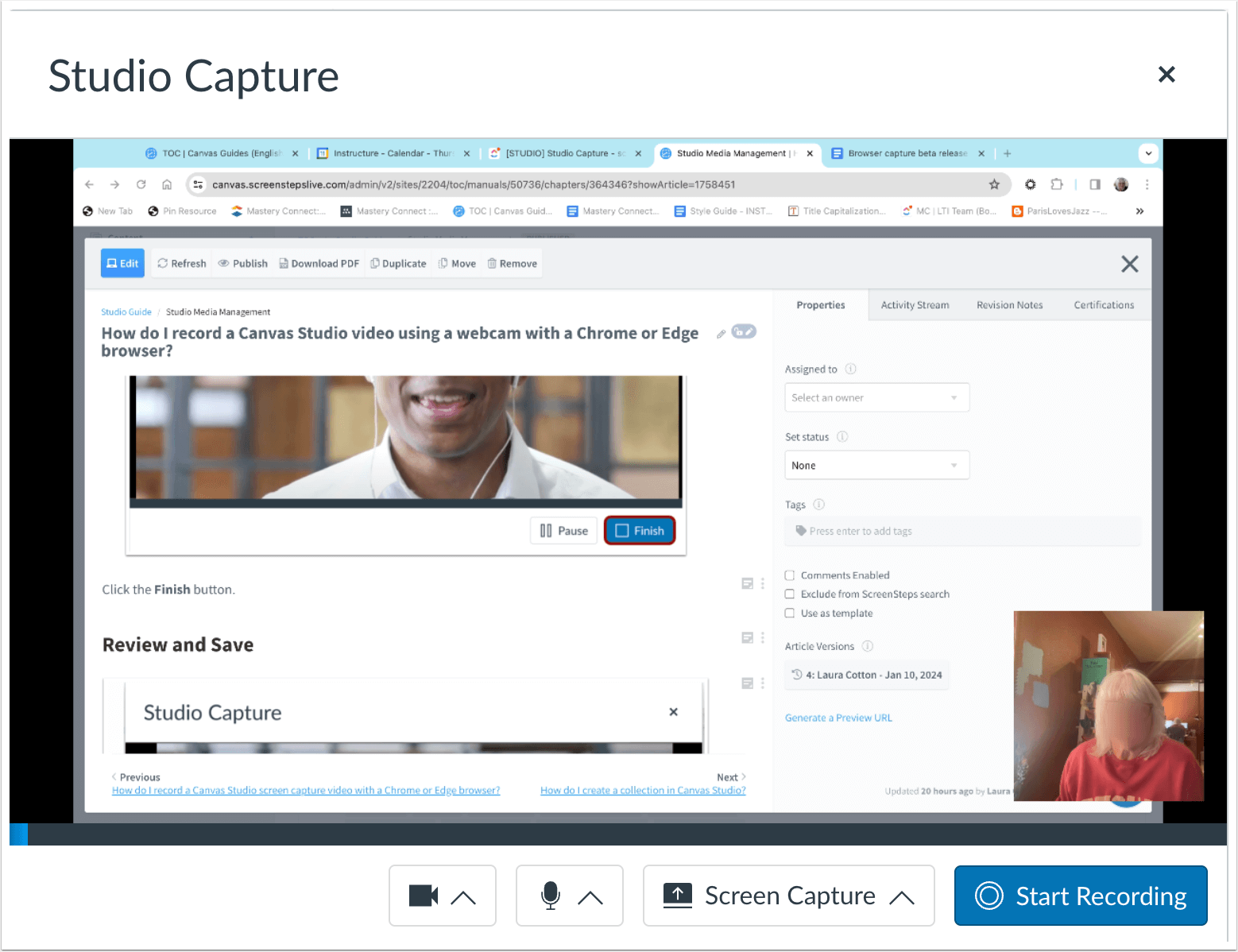The width and height of the screenshot is (1238, 952).
Task: Open the article Edit mode
Action: pos(122,262)
